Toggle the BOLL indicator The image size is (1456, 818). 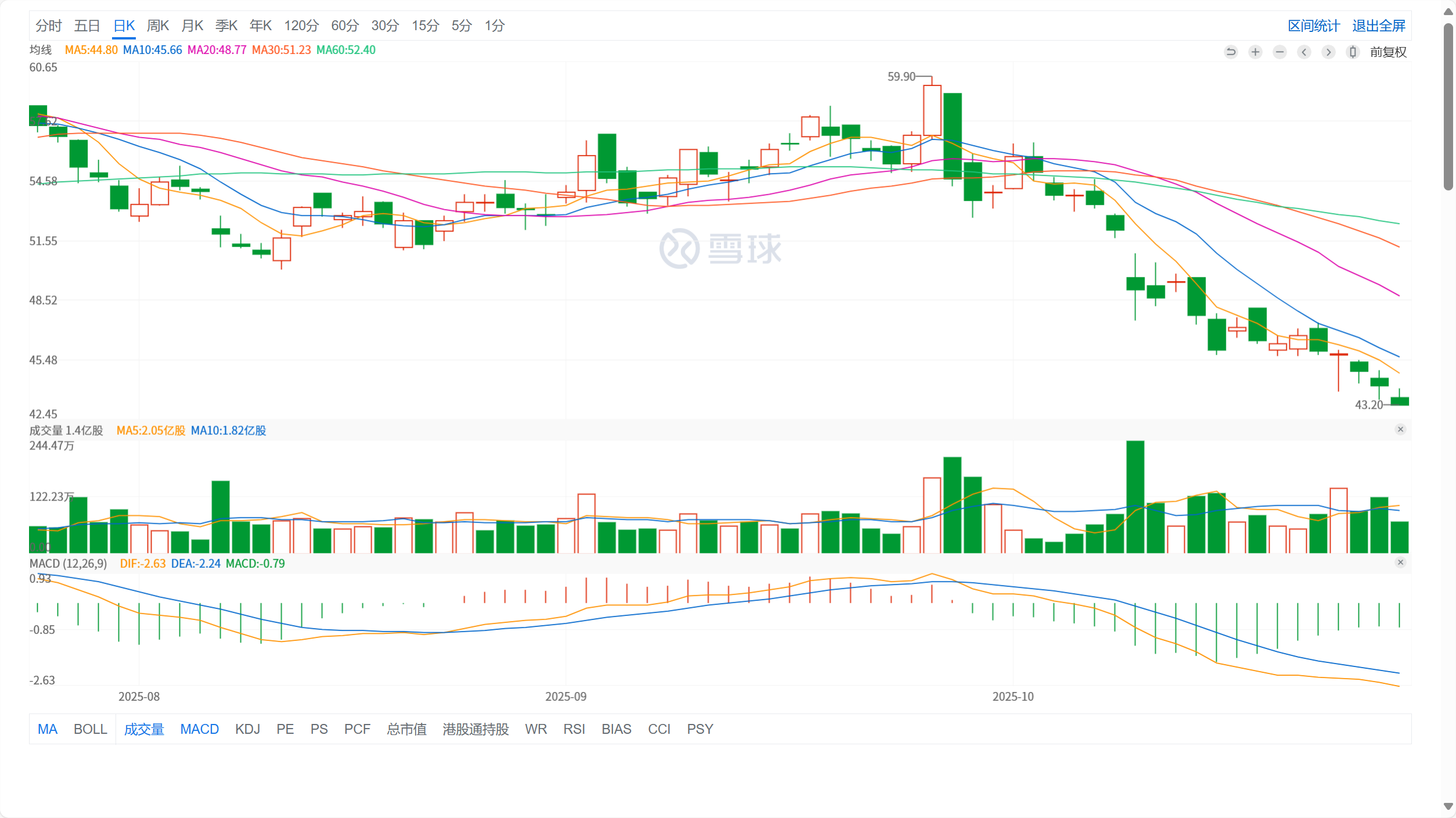(91, 729)
